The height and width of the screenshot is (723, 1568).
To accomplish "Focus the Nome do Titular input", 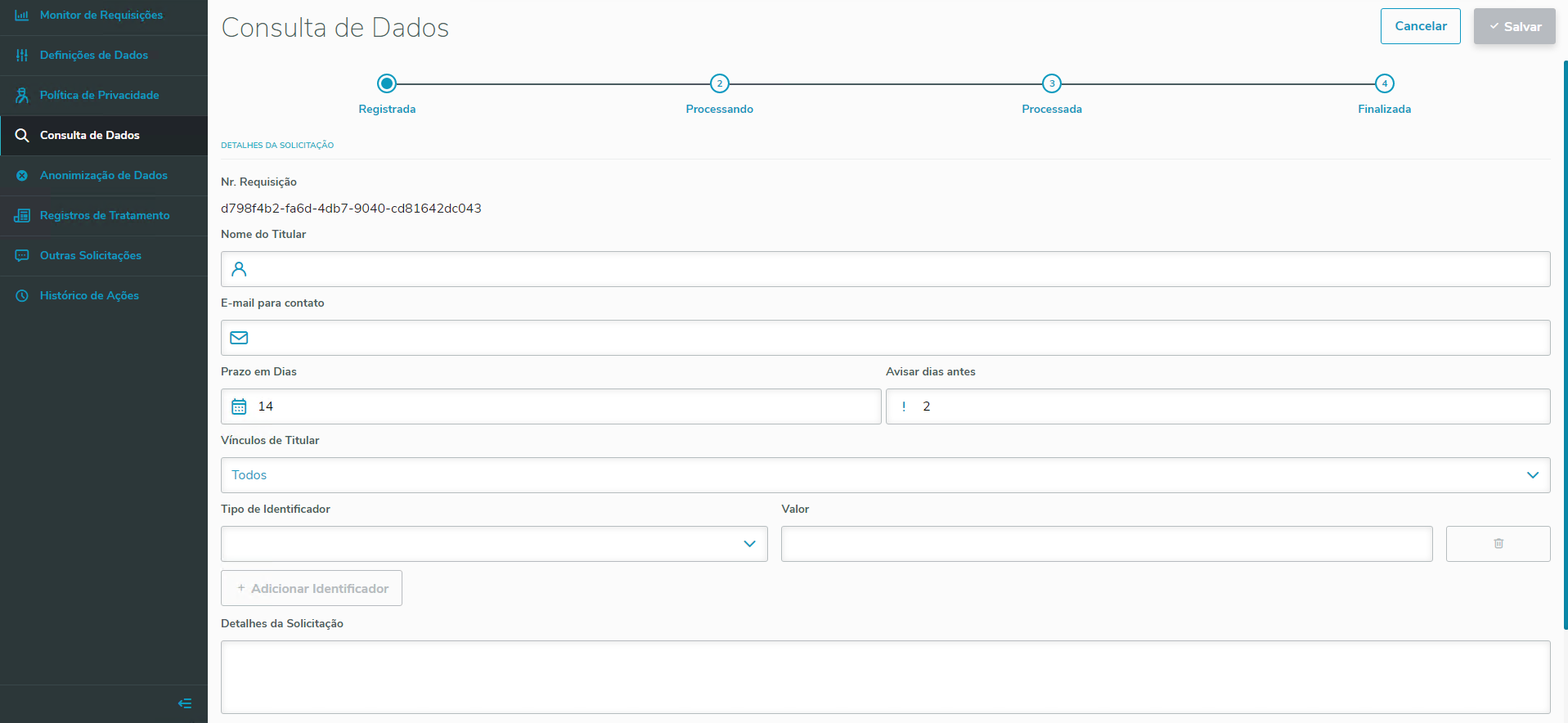I will pyautogui.click(x=885, y=269).
